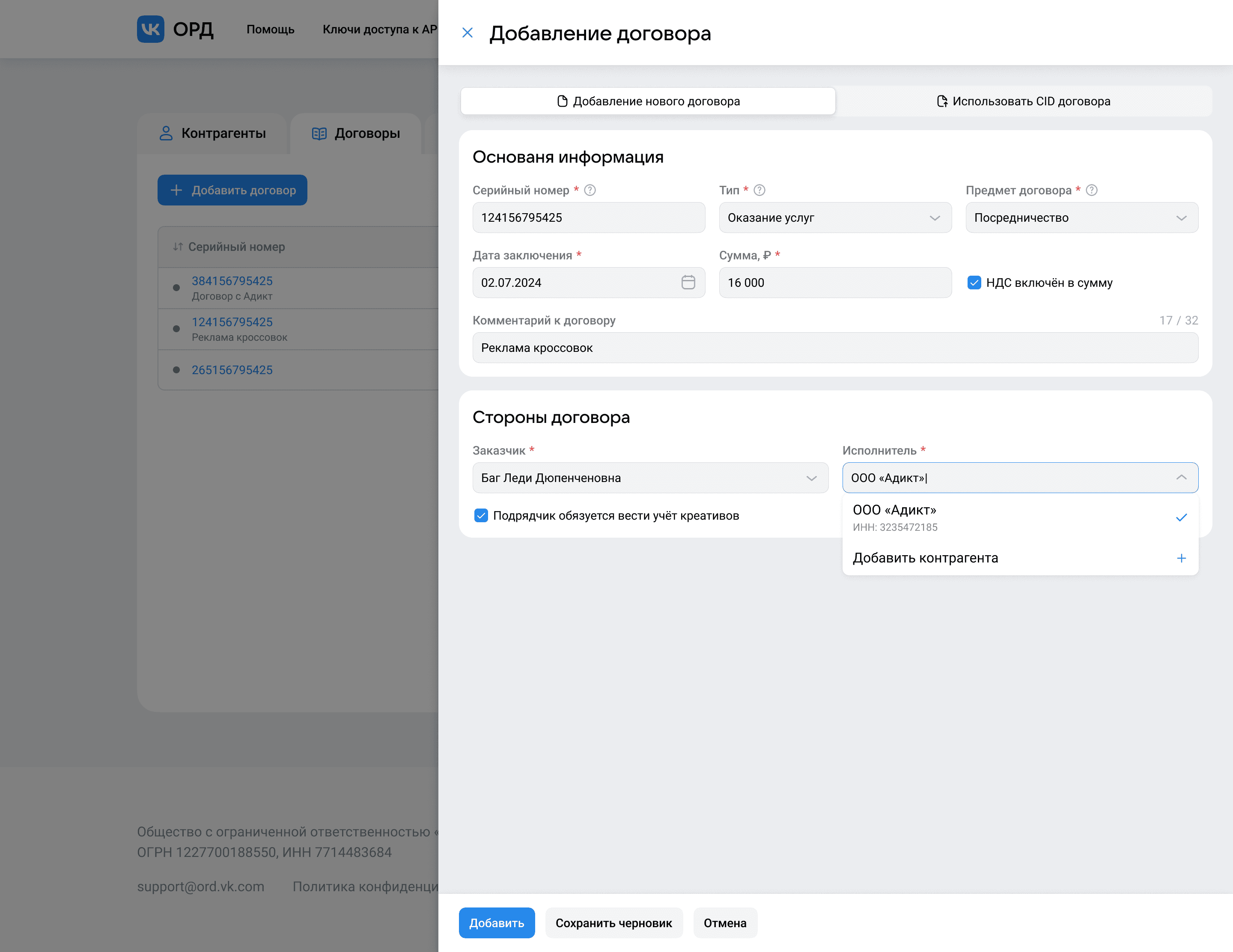Click help icon beside Тип label
The height and width of the screenshot is (952, 1233).
759,190
